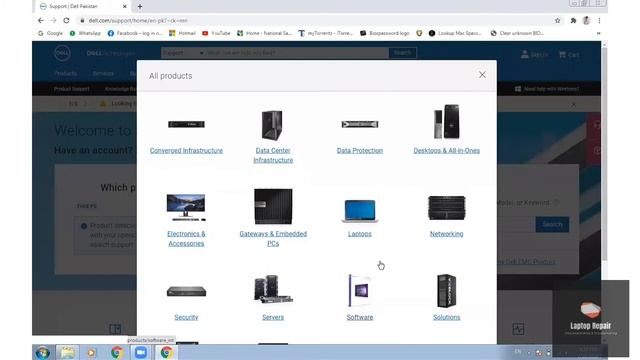Viewport: 640px width, 360px height.
Task: Open the Google bookmark
Action: (50, 33)
